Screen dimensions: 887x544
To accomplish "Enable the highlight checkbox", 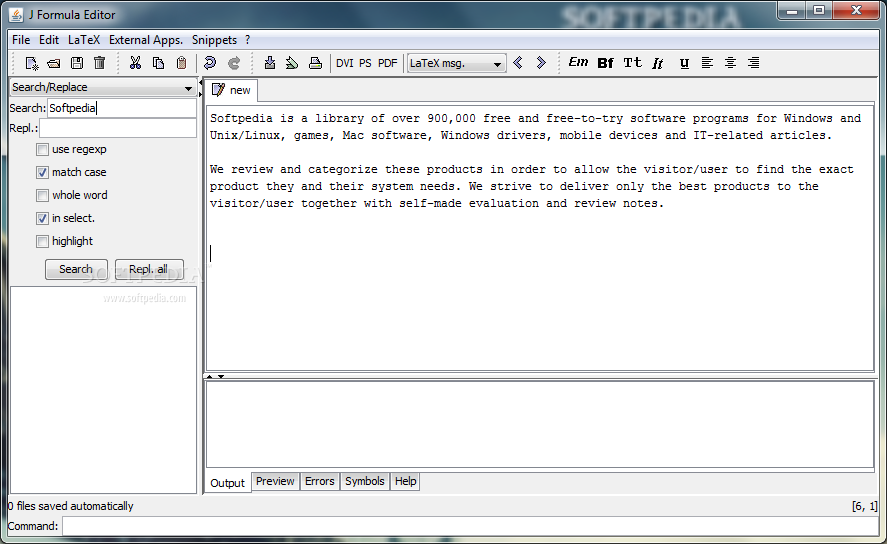I will (42, 241).
